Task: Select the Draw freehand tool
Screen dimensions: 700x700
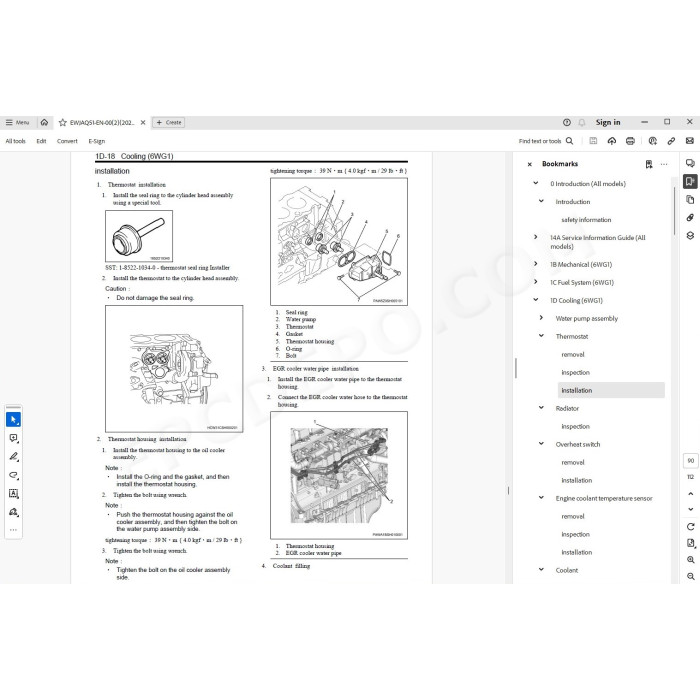Action: [13, 475]
